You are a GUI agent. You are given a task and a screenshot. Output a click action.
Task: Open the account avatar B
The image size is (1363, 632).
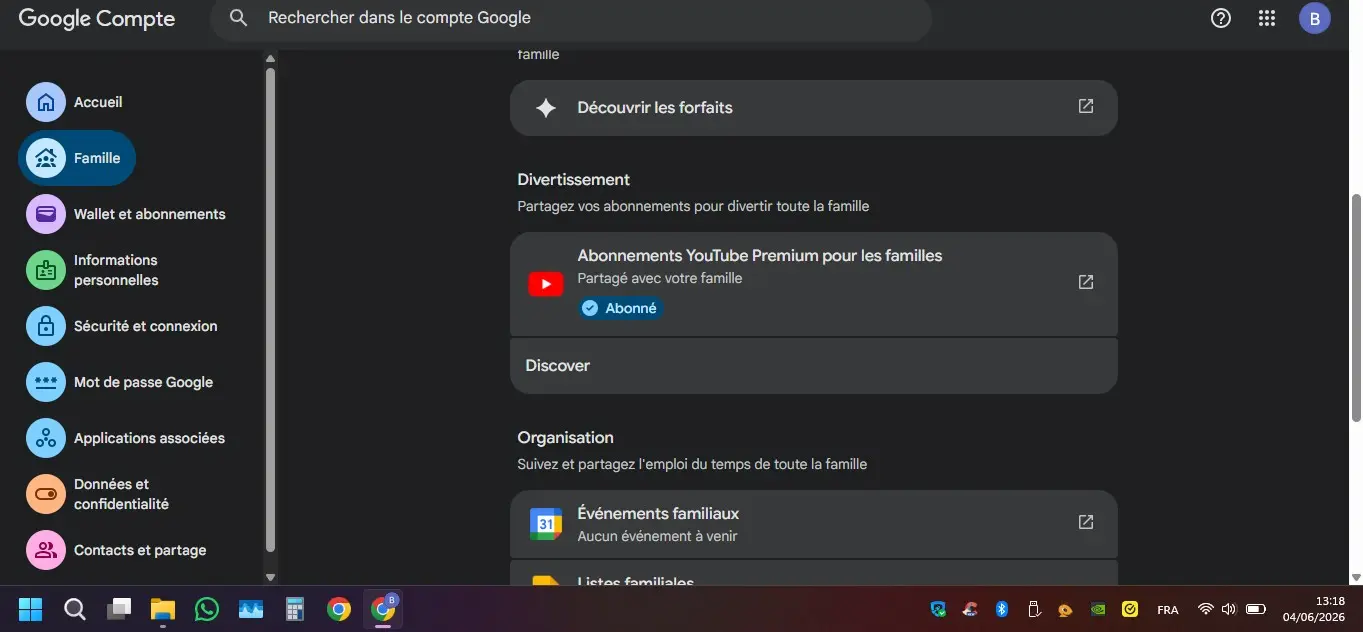1314,18
